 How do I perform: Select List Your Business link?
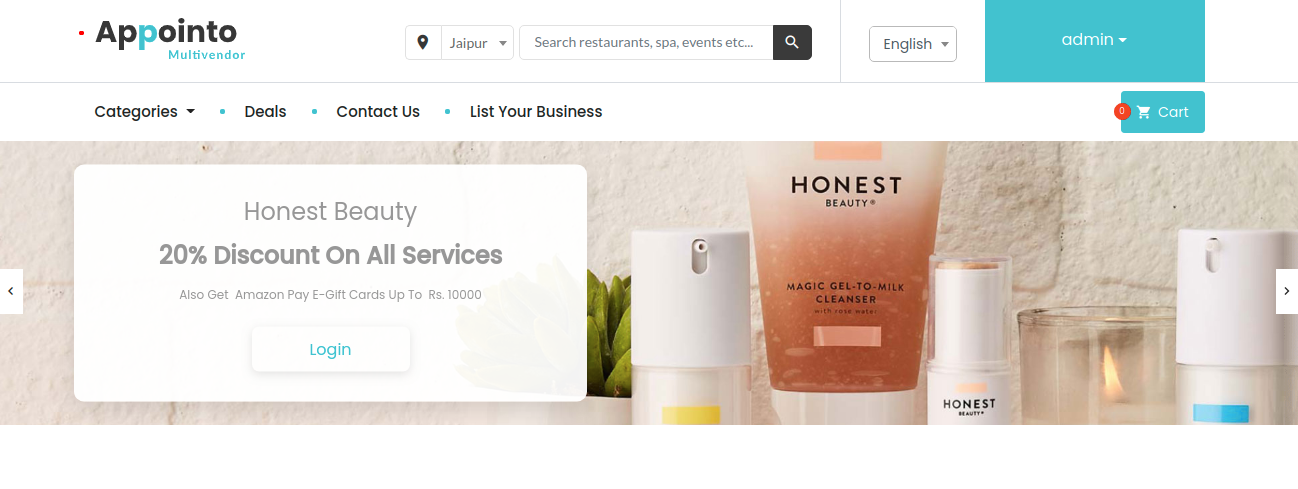pyautogui.click(x=536, y=112)
